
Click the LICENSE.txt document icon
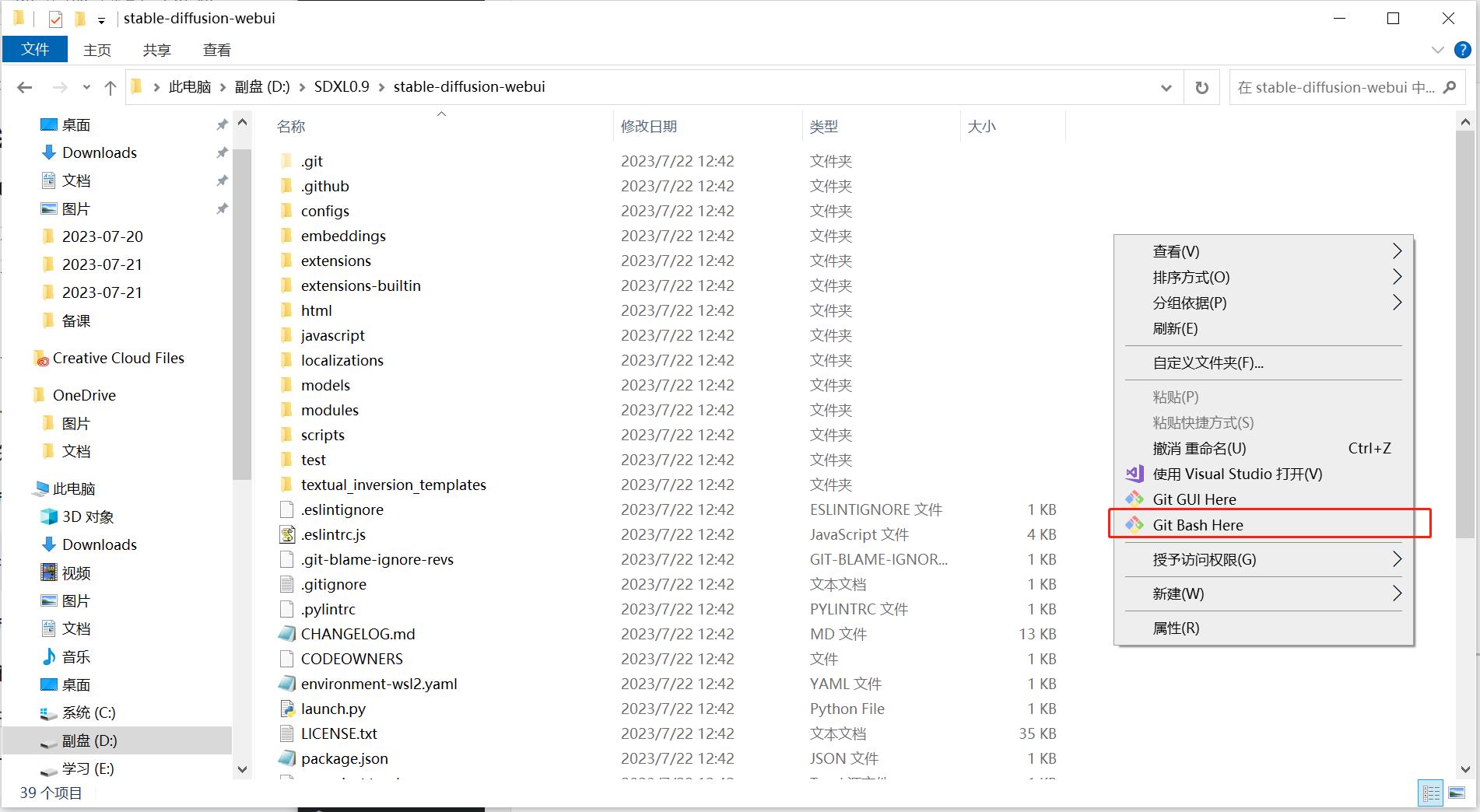coord(287,733)
